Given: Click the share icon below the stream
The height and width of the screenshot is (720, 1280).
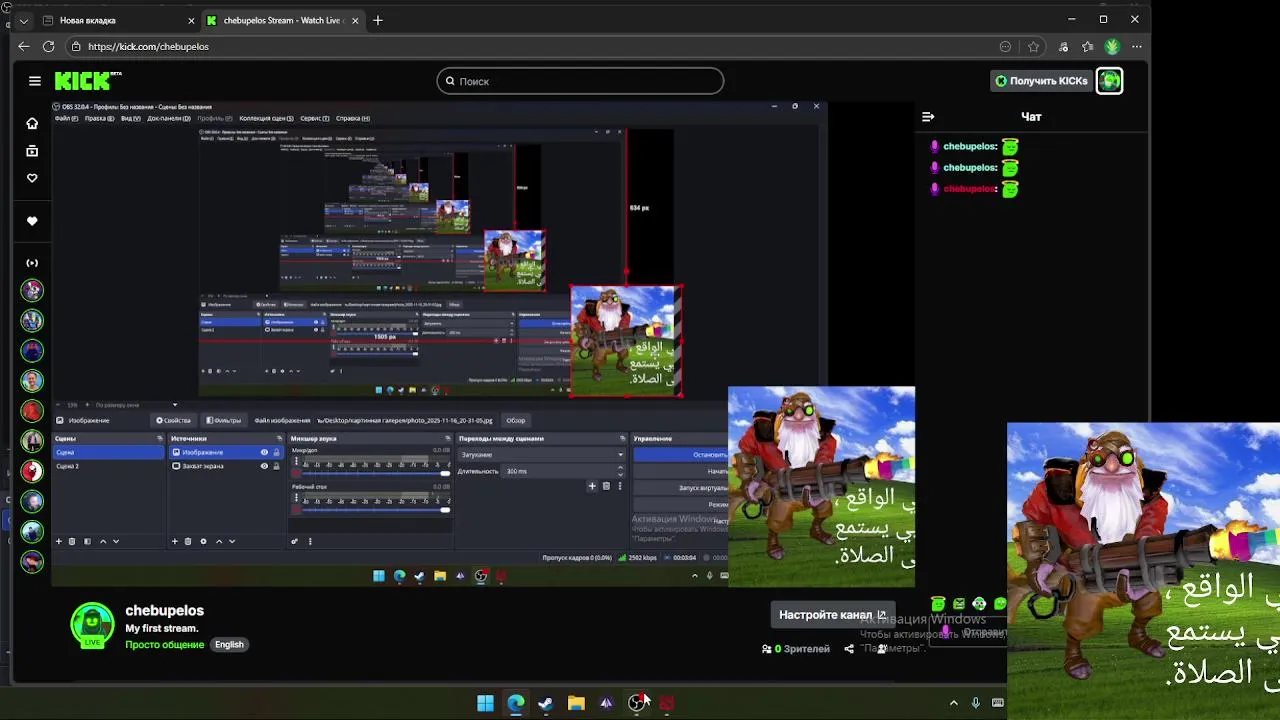Looking at the screenshot, I should pyautogui.click(x=849, y=649).
